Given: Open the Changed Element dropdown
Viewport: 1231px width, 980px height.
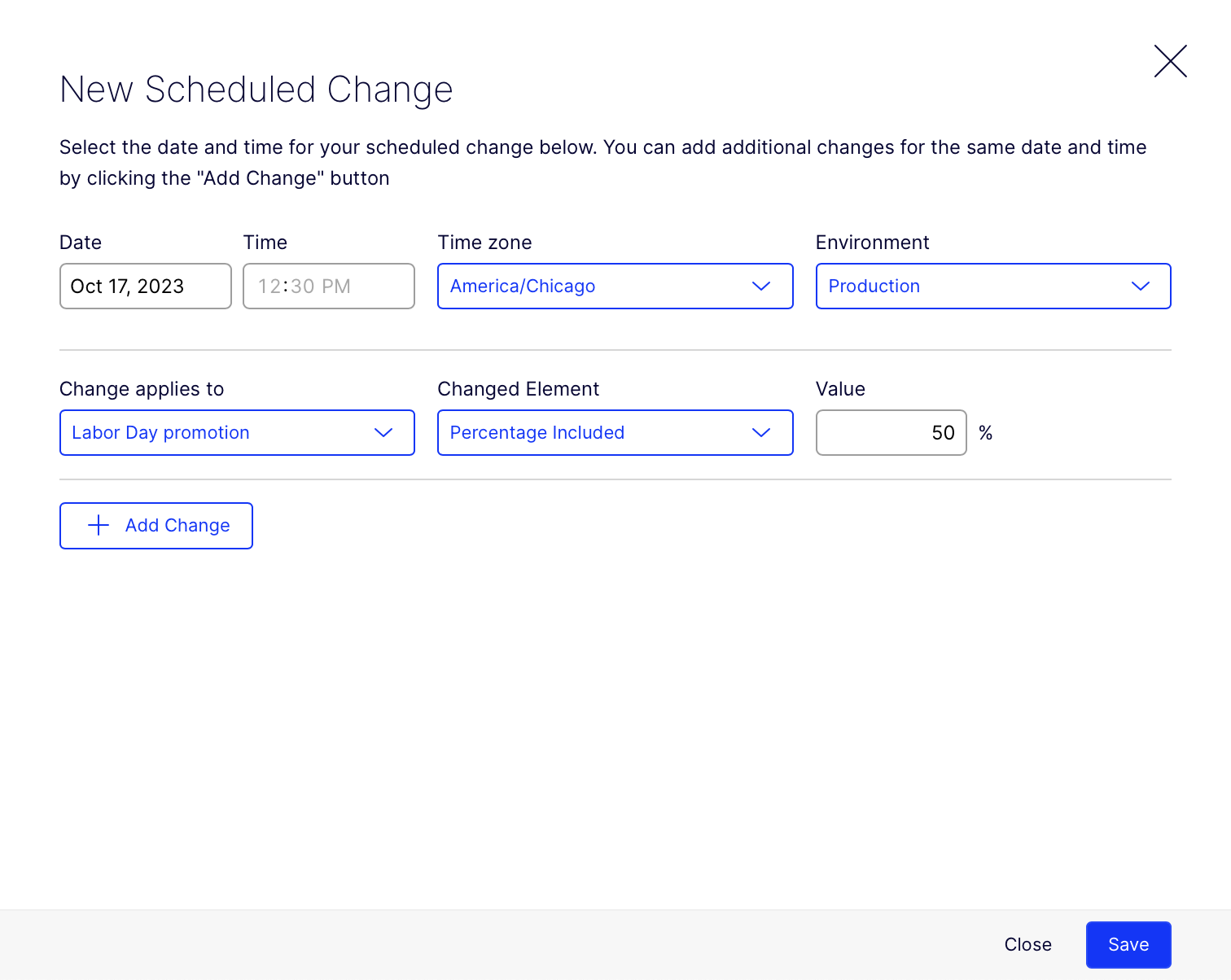Looking at the screenshot, I should coord(615,432).
